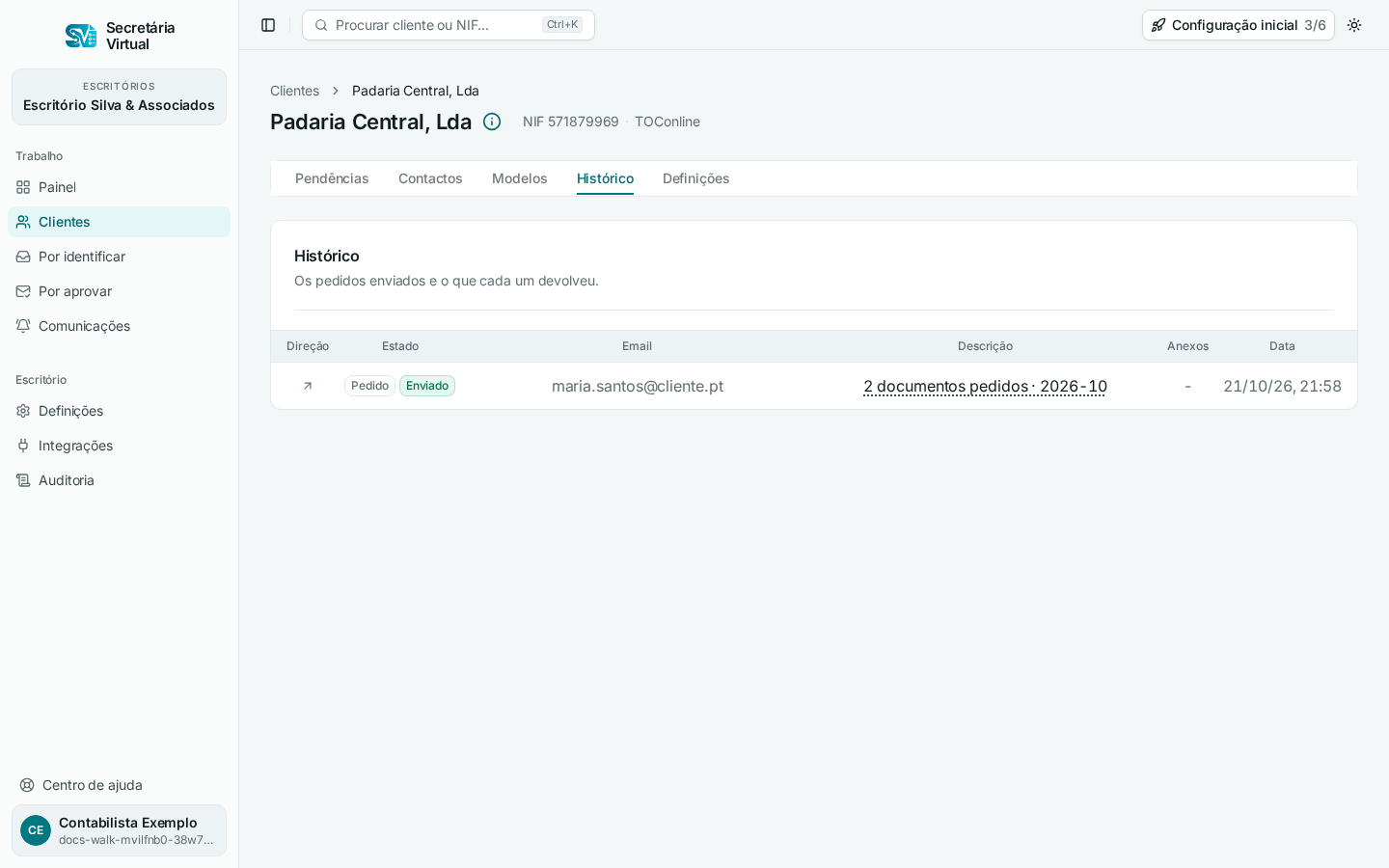The width and height of the screenshot is (1389, 868).
Task: Go back via the Clientes breadcrumb
Action: coord(294,91)
